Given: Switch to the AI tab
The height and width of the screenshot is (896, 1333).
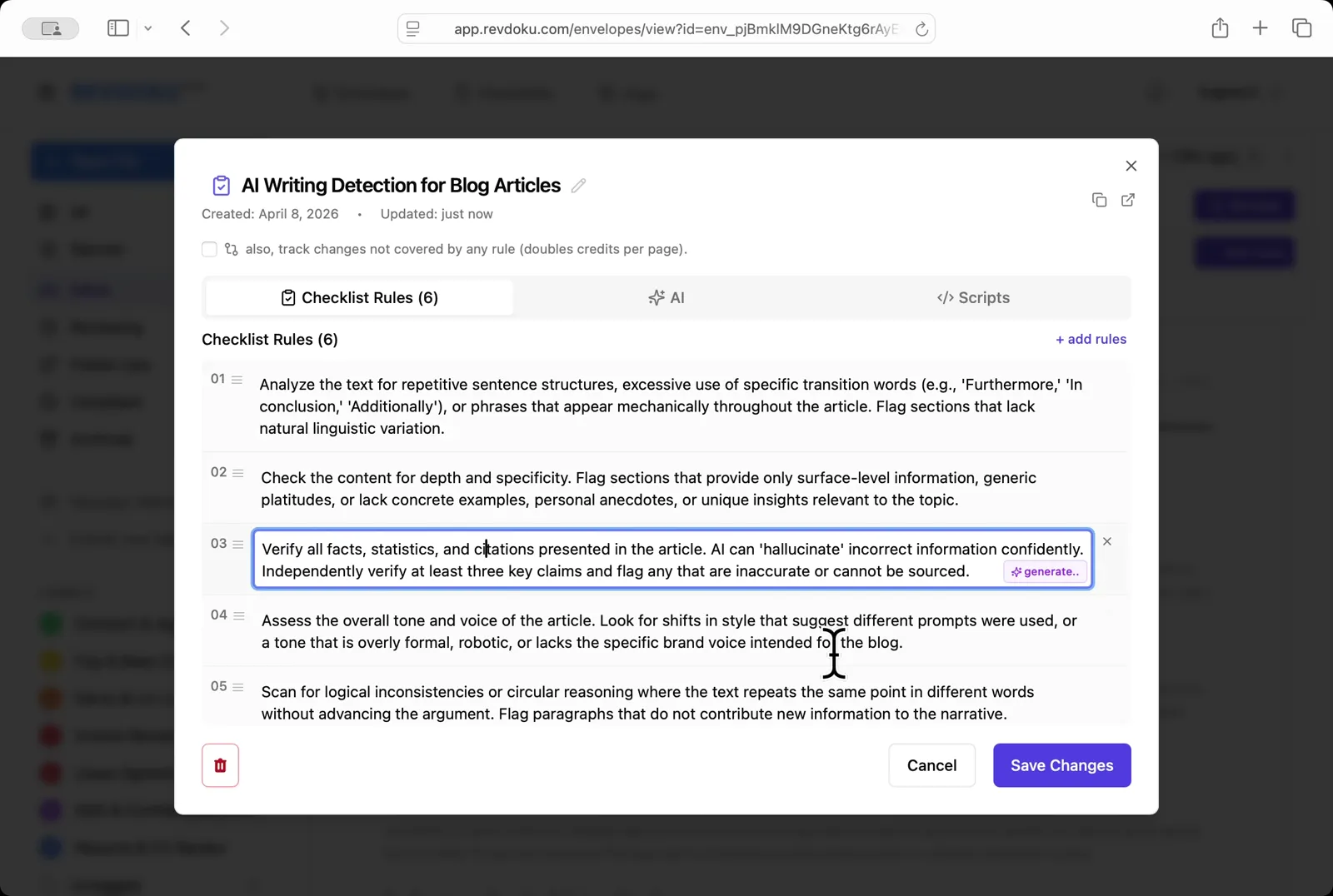Looking at the screenshot, I should tap(666, 297).
